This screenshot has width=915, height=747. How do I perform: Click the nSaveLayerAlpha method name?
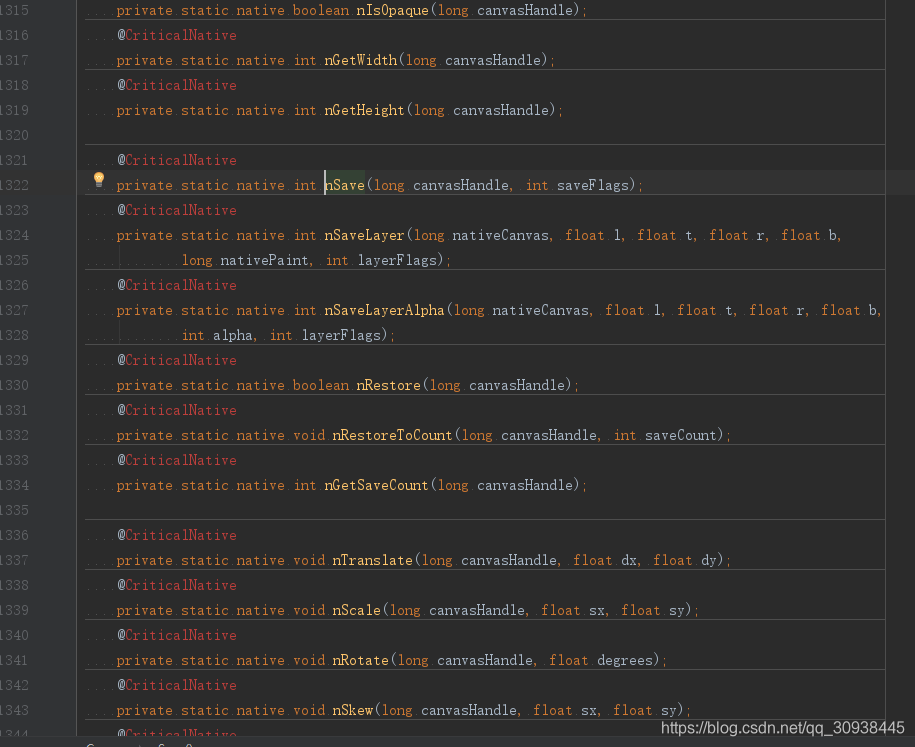click(x=385, y=310)
